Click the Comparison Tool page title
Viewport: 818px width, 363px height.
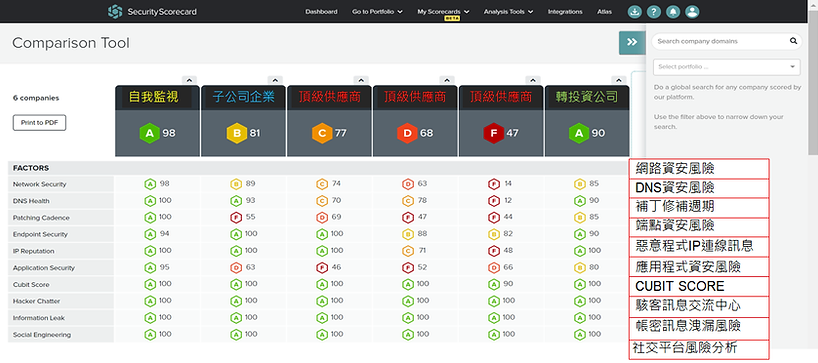coord(70,43)
